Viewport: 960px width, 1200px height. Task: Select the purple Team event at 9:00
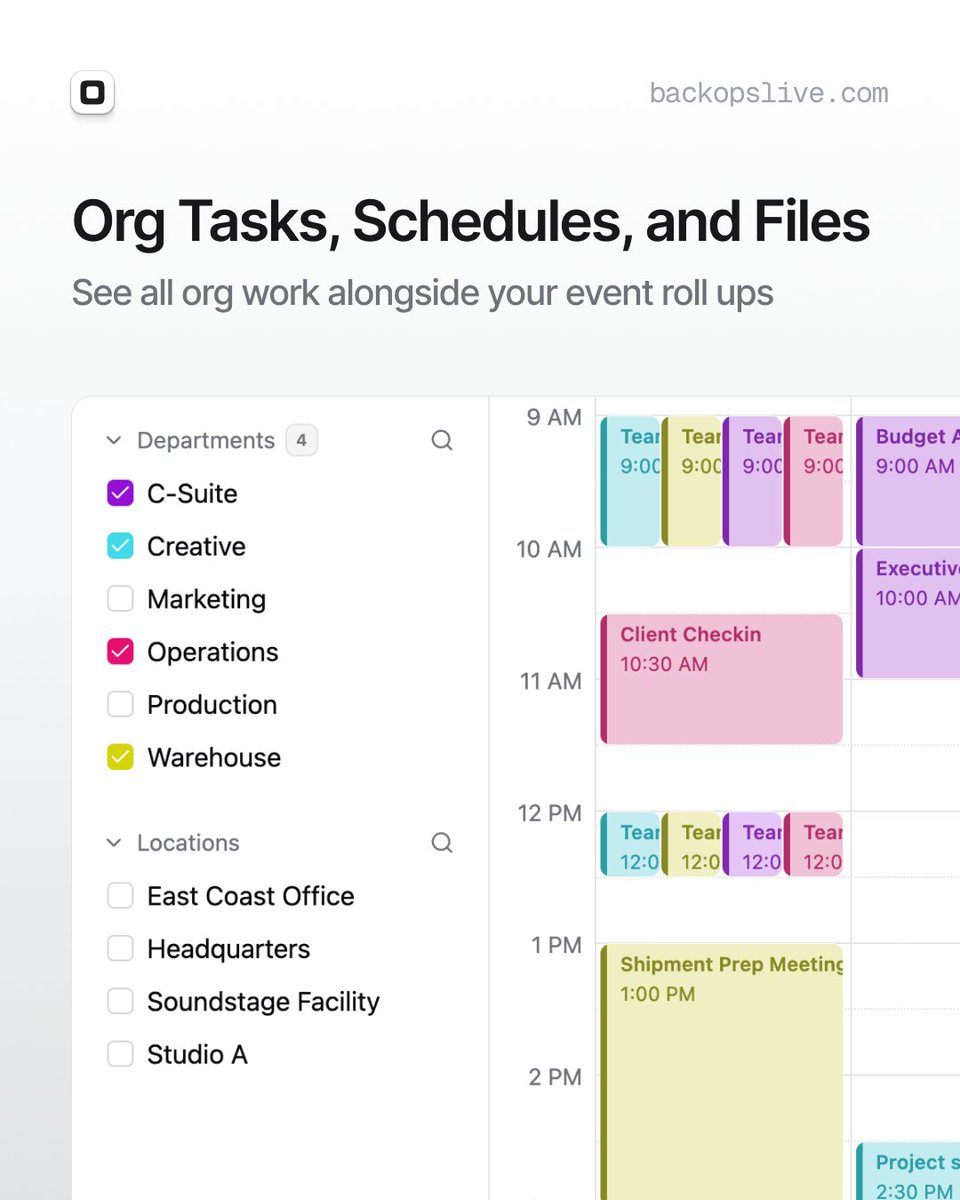tap(752, 481)
